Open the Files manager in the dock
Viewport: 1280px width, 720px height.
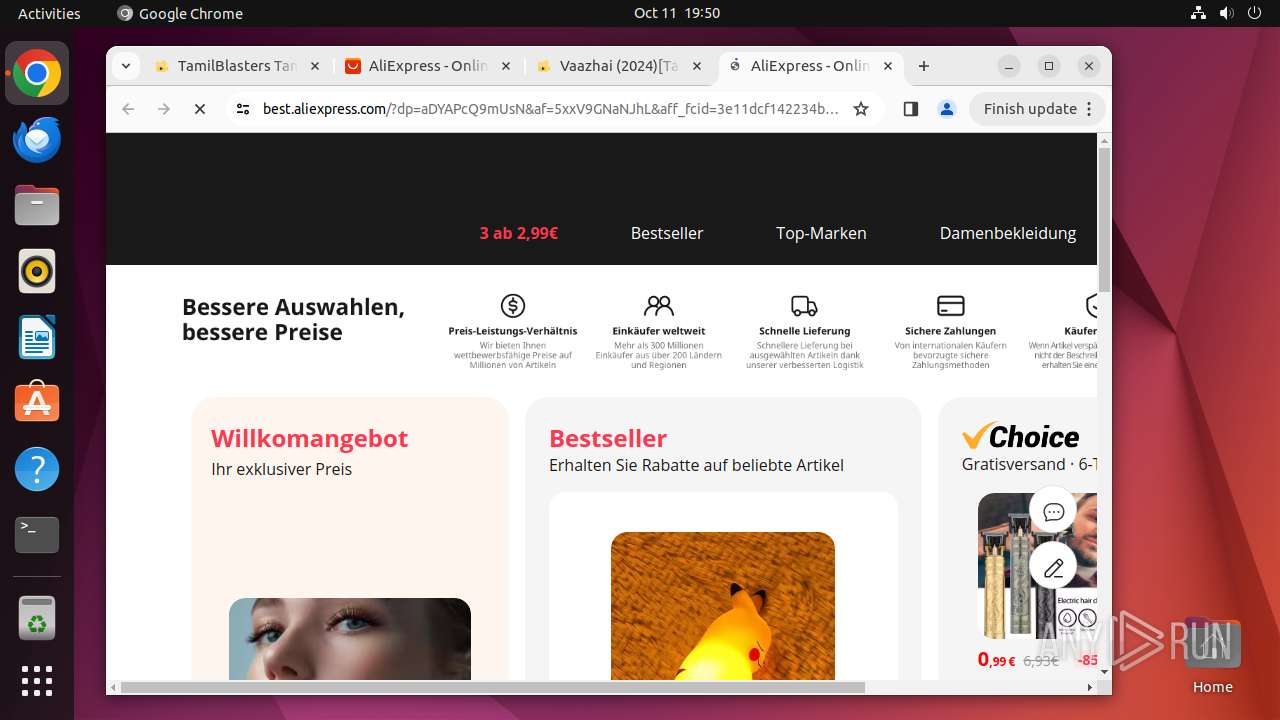coord(37,206)
